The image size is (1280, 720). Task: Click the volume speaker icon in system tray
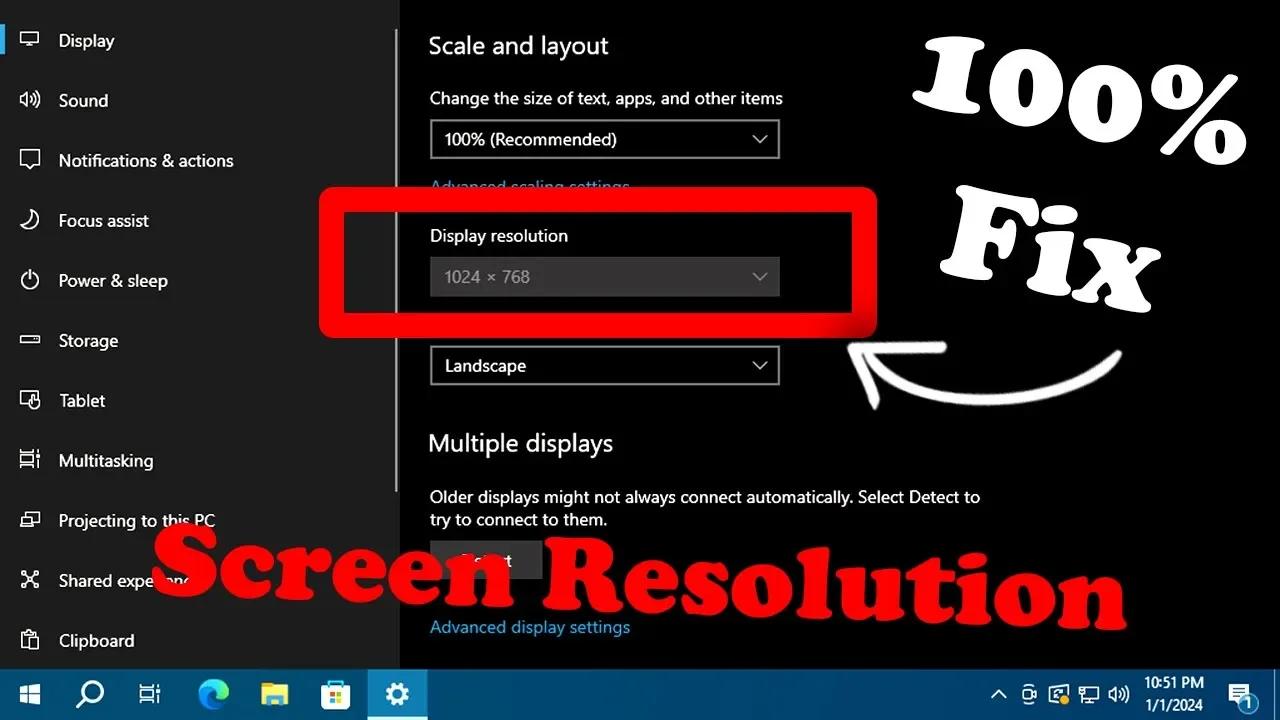[1117, 693]
